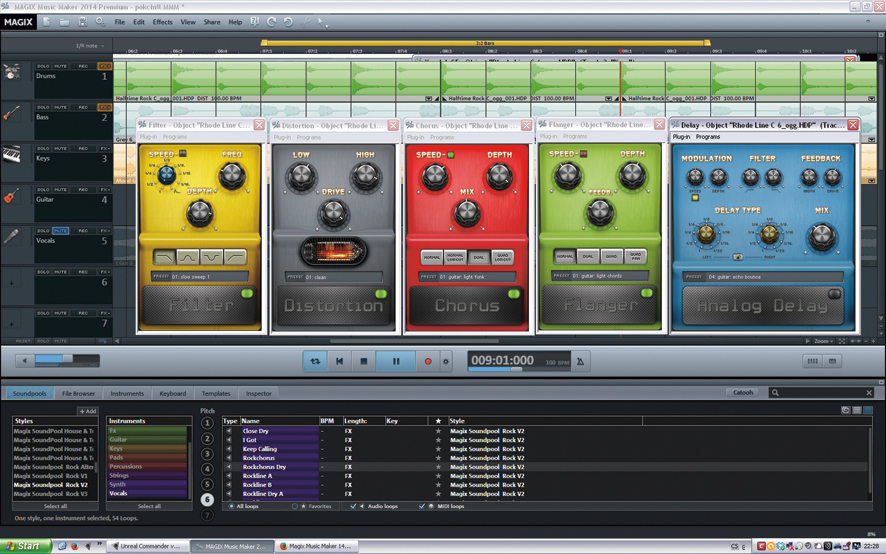The height and width of the screenshot is (554, 886).
Task: Unmute the Vocals track
Action: pos(60,231)
